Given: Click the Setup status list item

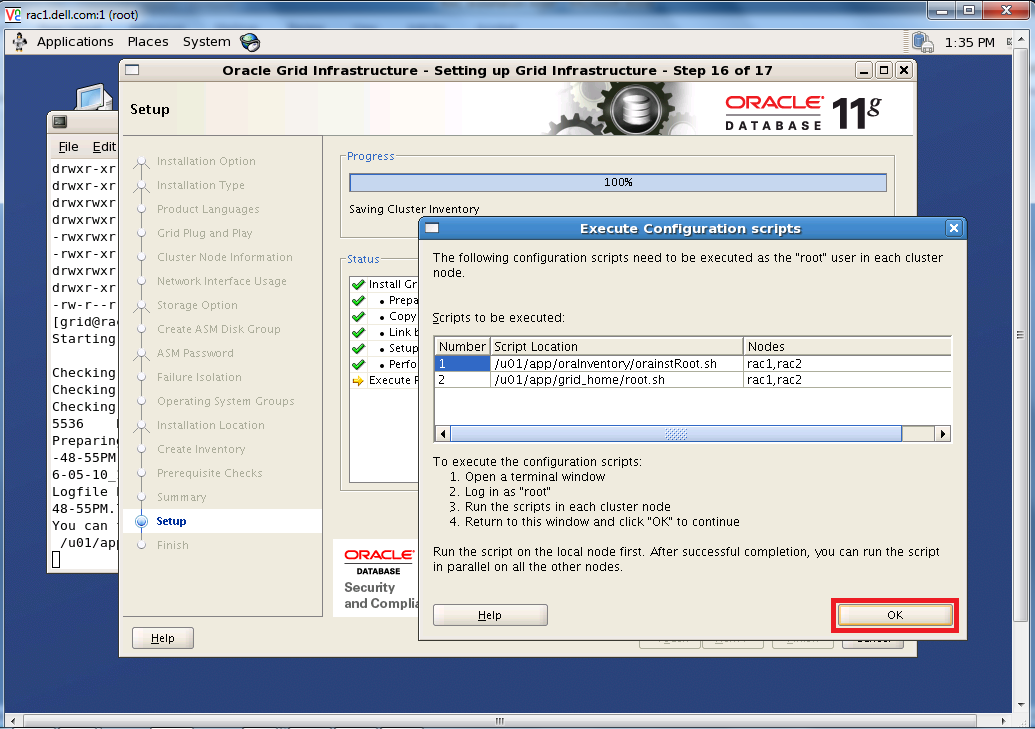Looking at the screenshot, I should click(x=403, y=348).
